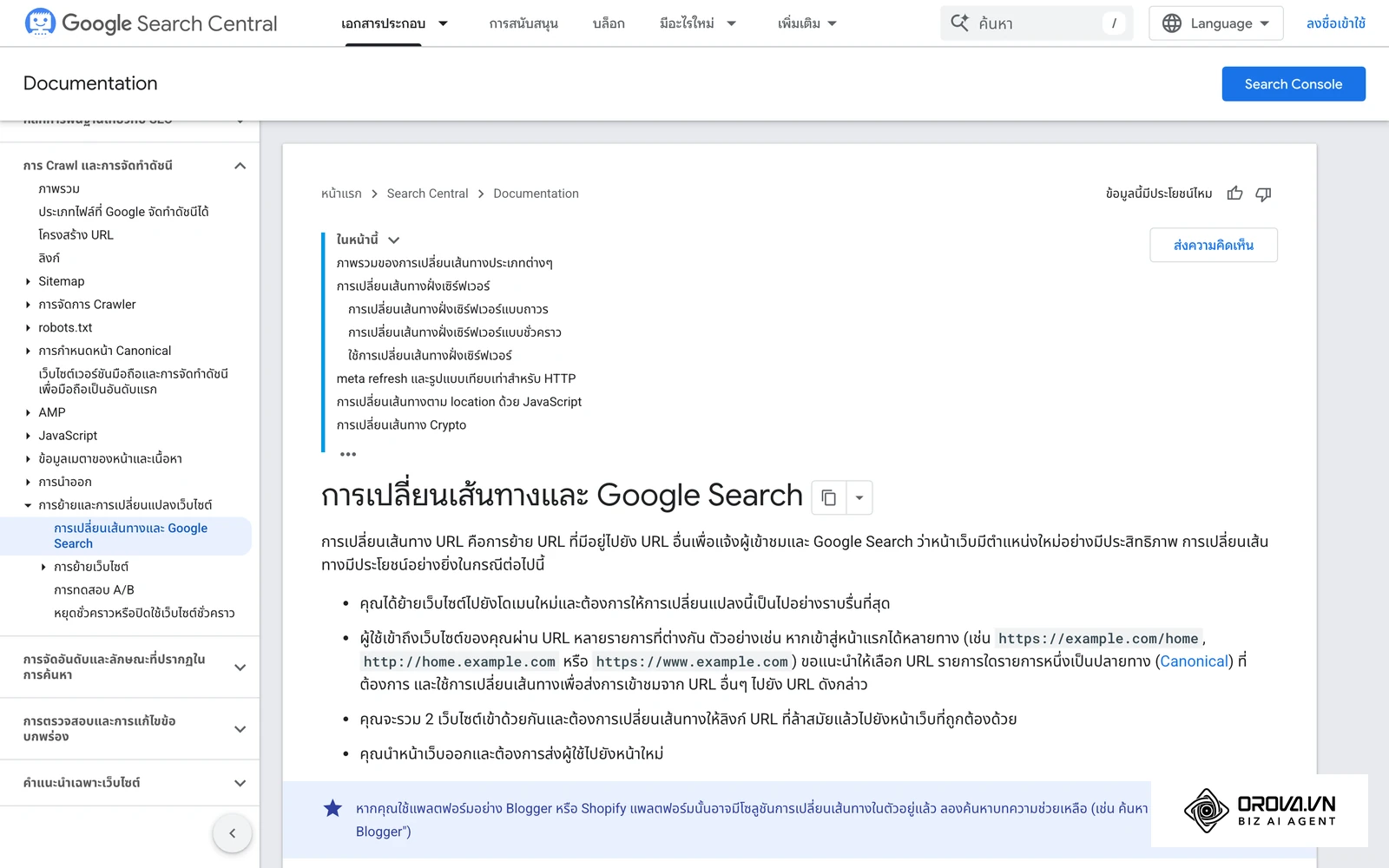Click the Search Central breadcrumb link
The height and width of the screenshot is (868, 1389).
pyautogui.click(x=427, y=194)
